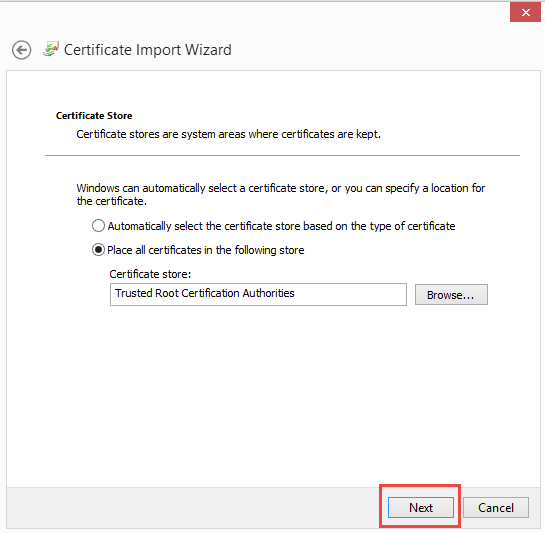
Task: Click the certificate wizard icon beside title
Action: [x=51, y=49]
